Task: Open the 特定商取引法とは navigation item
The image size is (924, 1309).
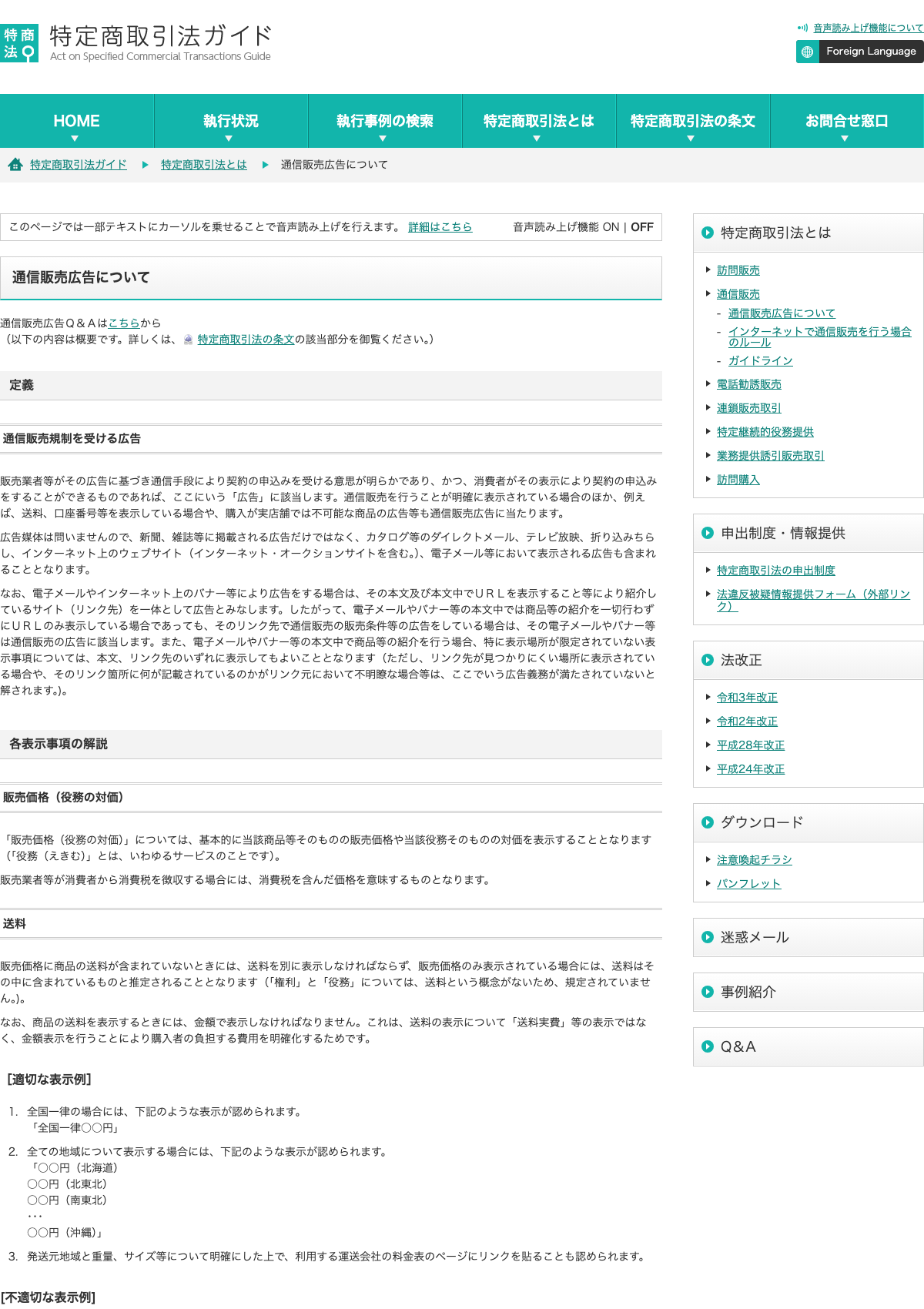Action: click(x=539, y=121)
